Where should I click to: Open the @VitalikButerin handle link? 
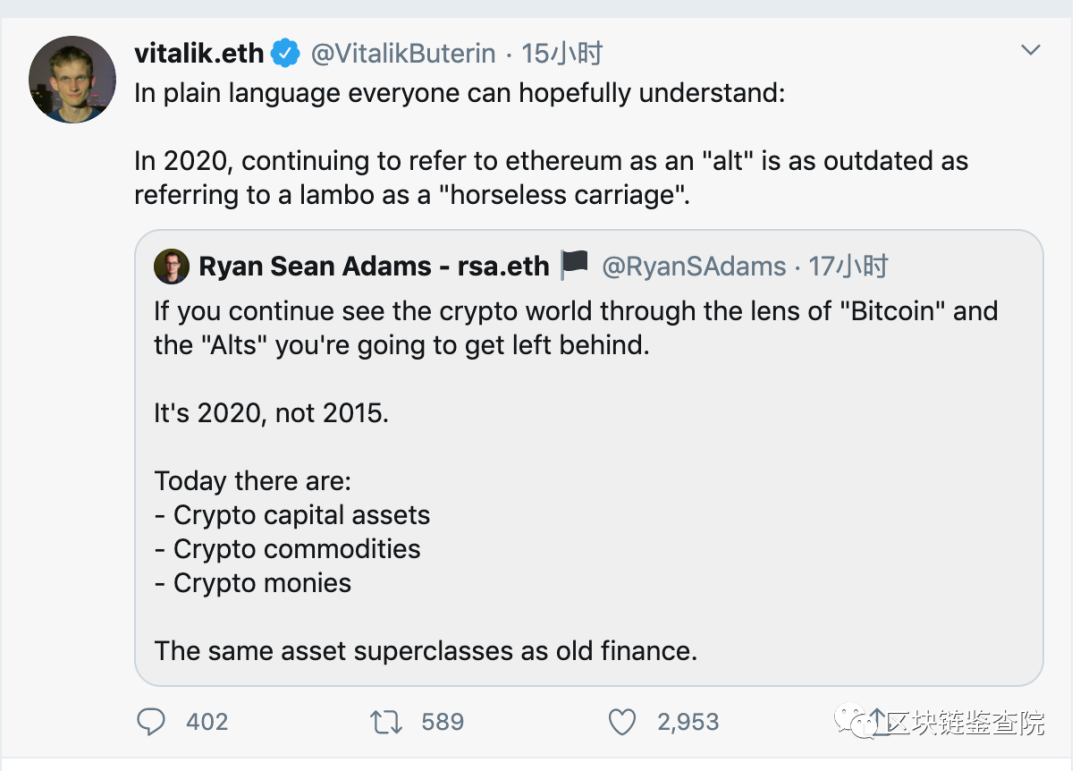tap(402, 53)
